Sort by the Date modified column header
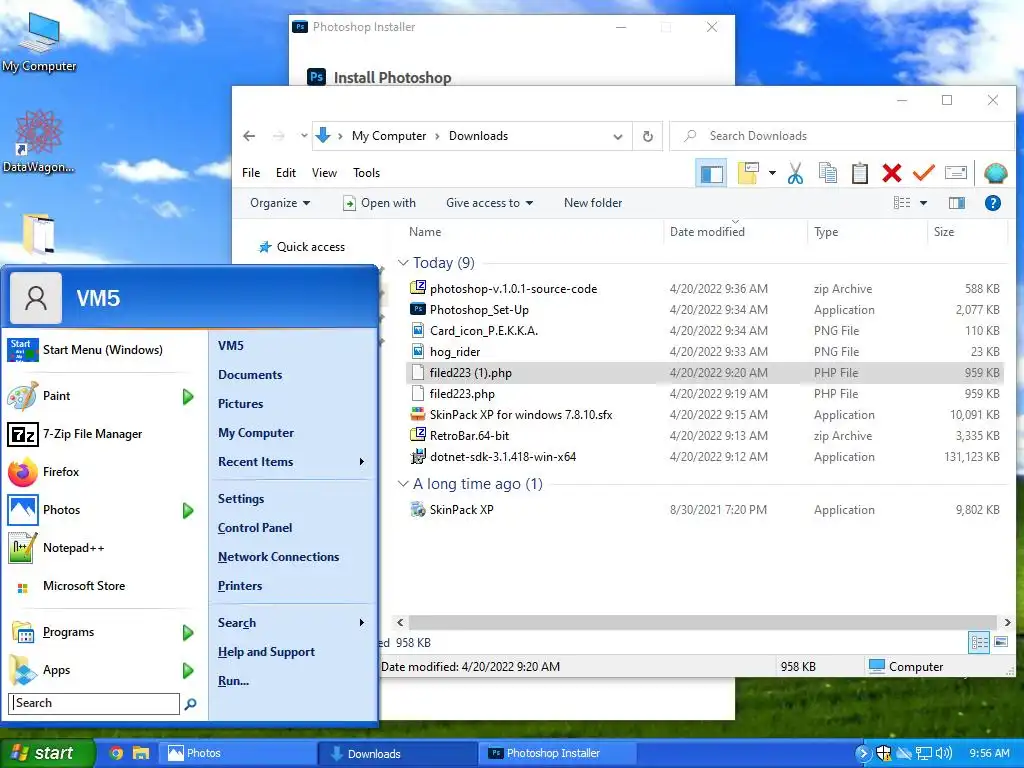The height and width of the screenshot is (768, 1024). pos(707,232)
